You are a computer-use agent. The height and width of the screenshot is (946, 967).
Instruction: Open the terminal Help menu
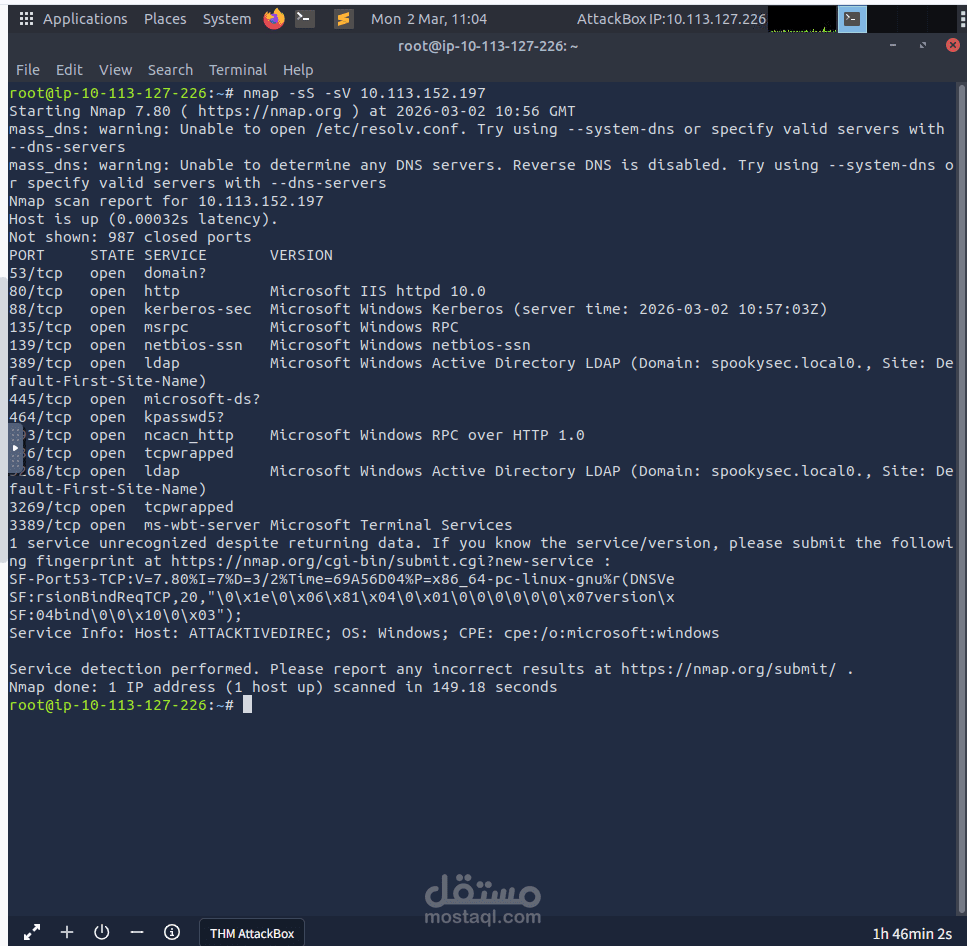[x=298, y=70]
